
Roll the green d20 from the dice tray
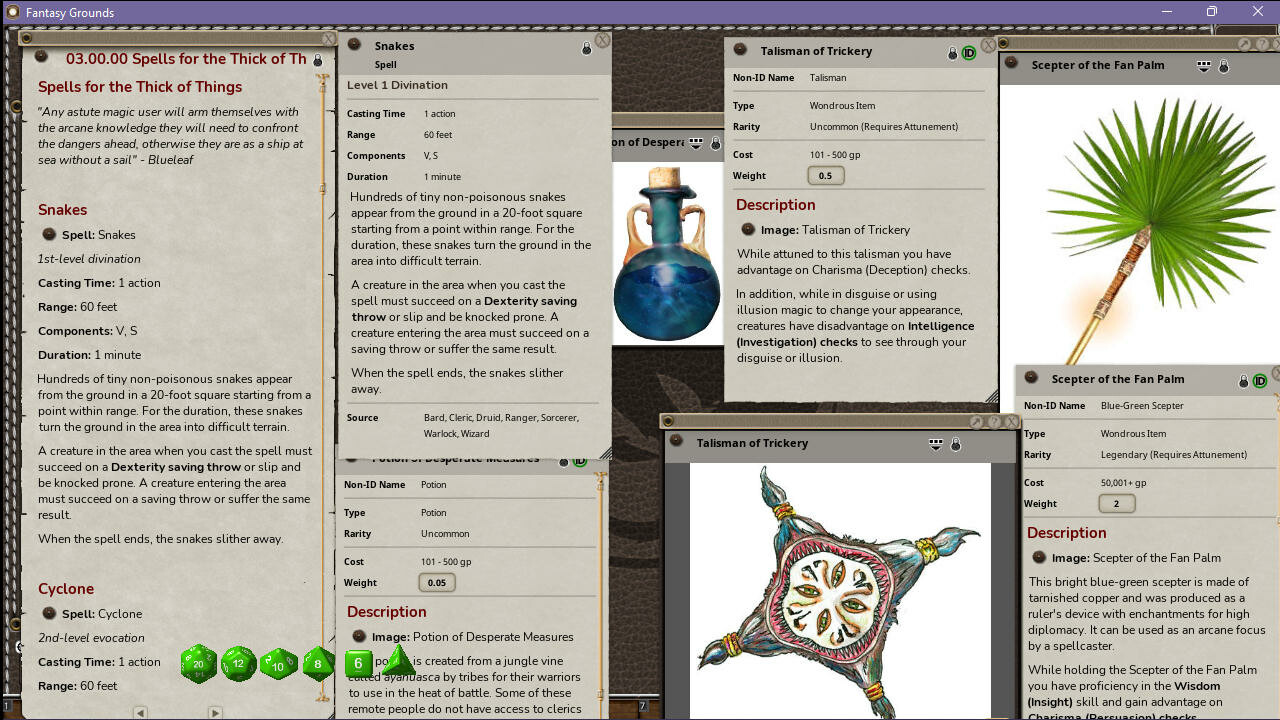pyautogui.click(x=198, y=663)
